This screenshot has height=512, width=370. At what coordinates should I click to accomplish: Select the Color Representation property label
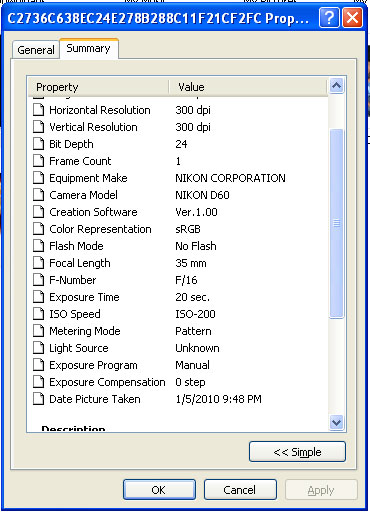pos(100,229)
